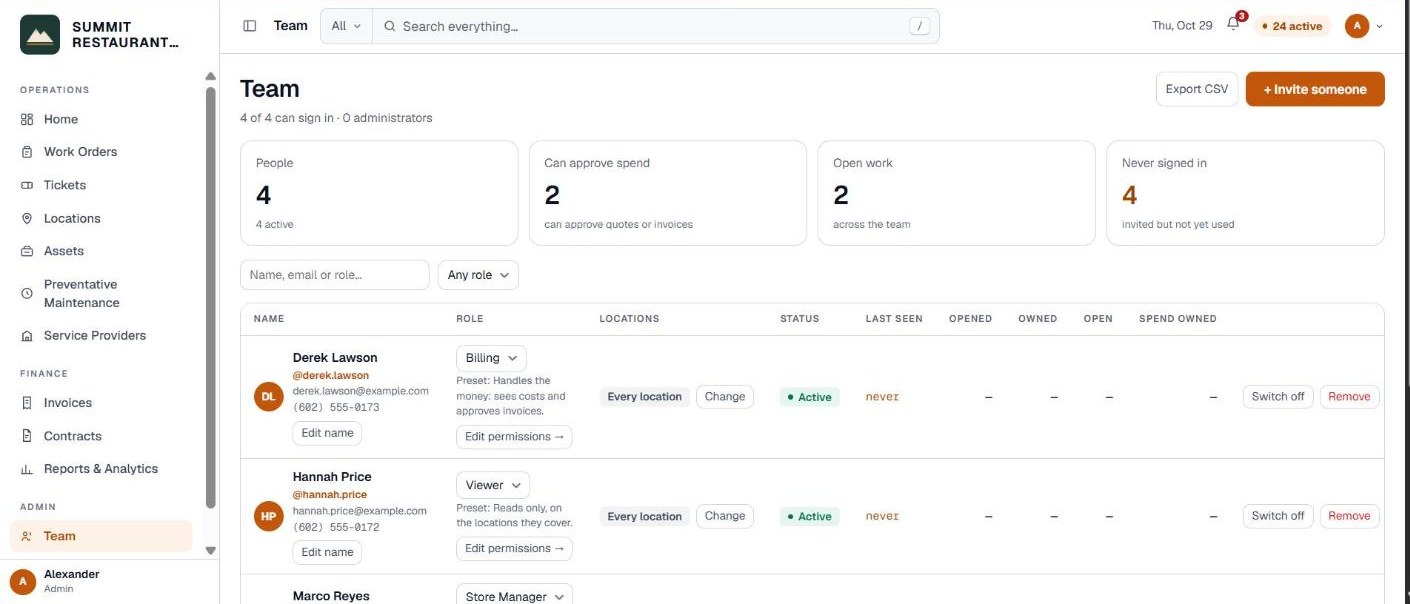The width and height of the screenshot is (1410, 604).
Task: Click the Export CSV button
Action: [x=1197, y=89]
